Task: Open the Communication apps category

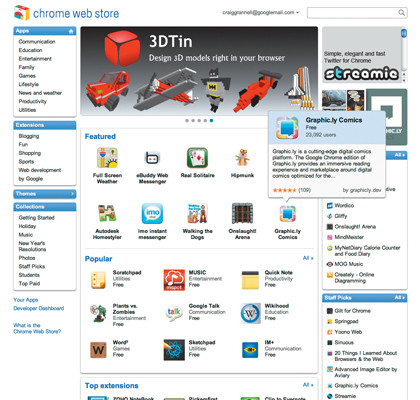Action: click(x=37, y=42)
